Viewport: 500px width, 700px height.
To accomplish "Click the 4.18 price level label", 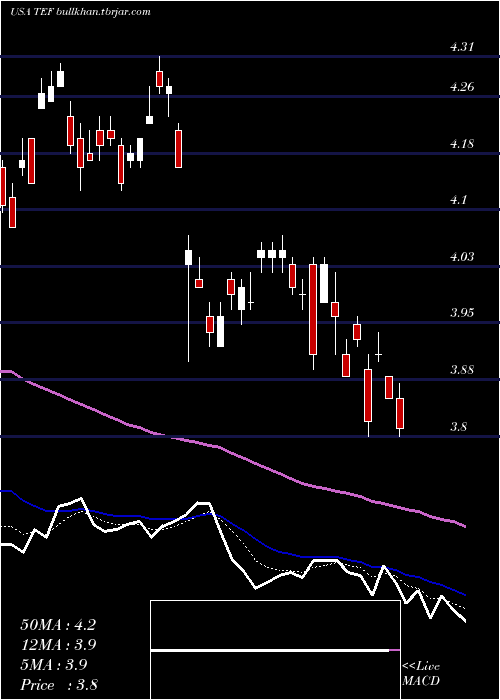I will 462,144.
